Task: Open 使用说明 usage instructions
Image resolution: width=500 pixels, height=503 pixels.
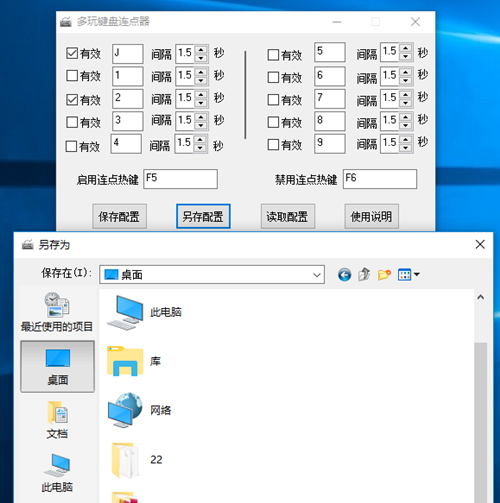Action: click(x=371, y=217)
